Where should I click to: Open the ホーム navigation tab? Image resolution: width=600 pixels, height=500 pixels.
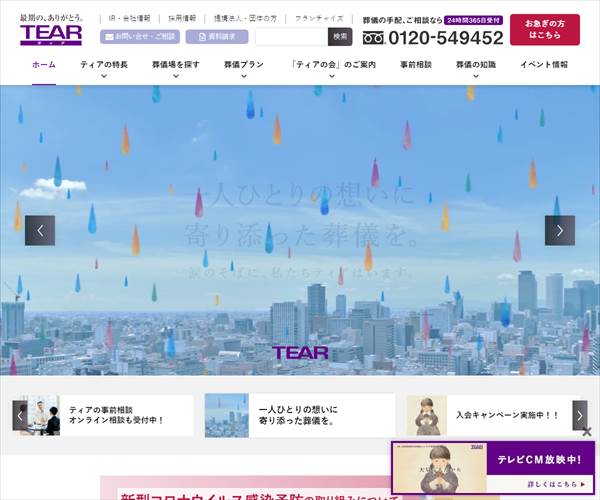pos(44,65)
